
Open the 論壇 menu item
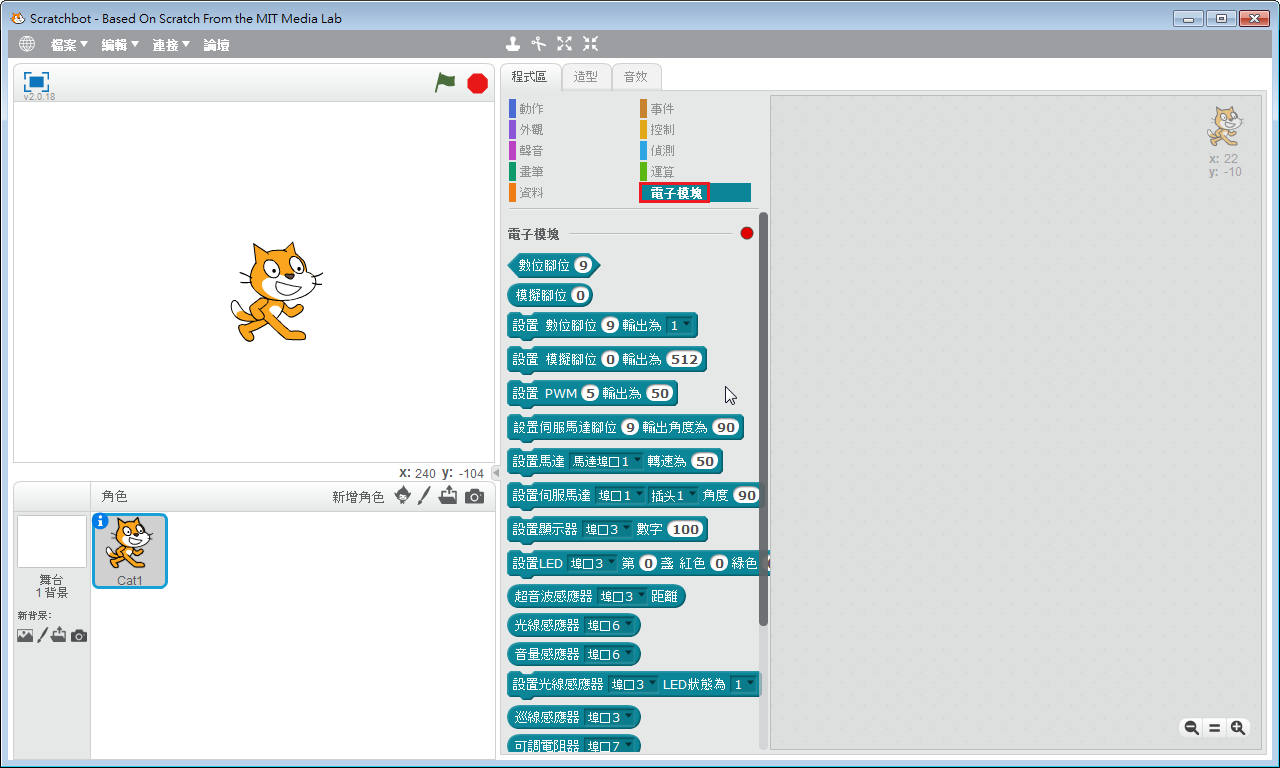(x=216, y=45)
